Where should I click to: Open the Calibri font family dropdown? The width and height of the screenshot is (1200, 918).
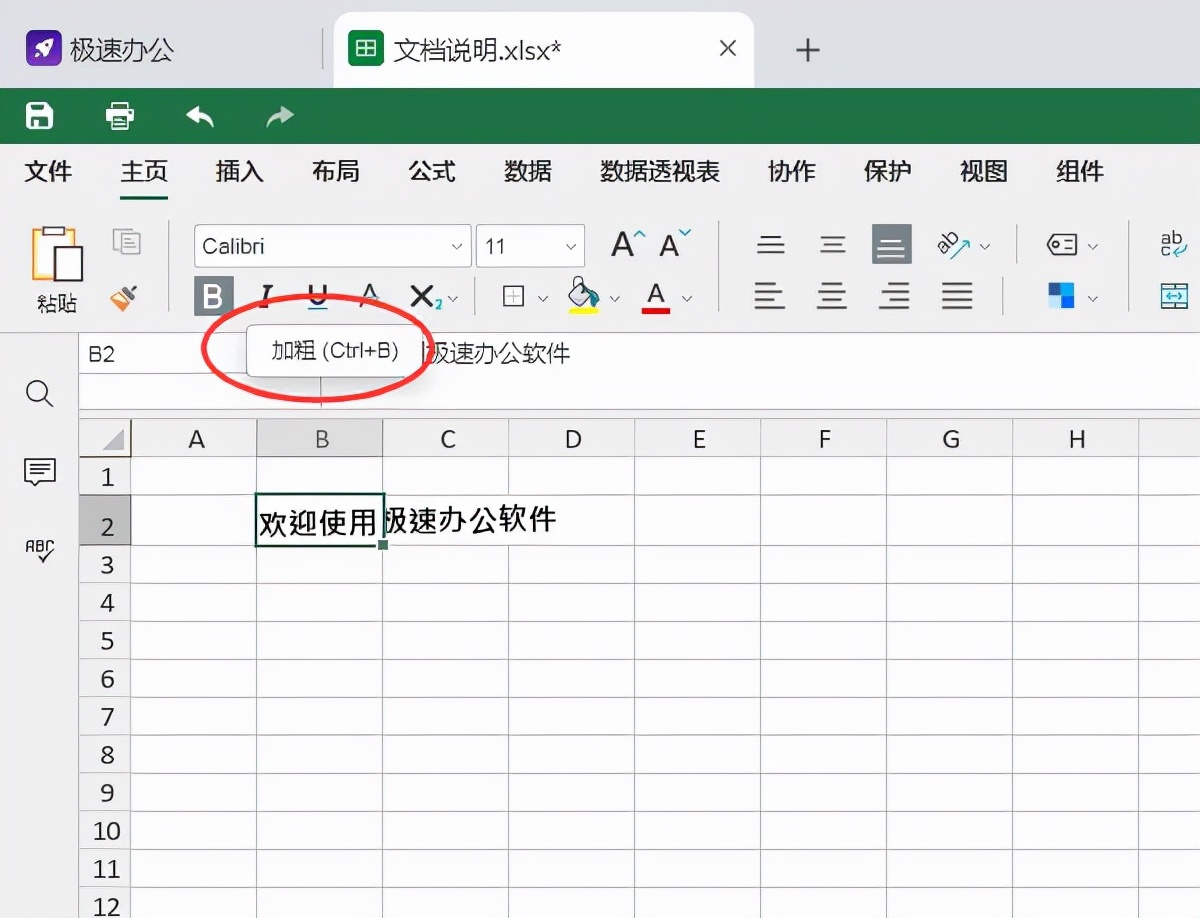(456, 245)
